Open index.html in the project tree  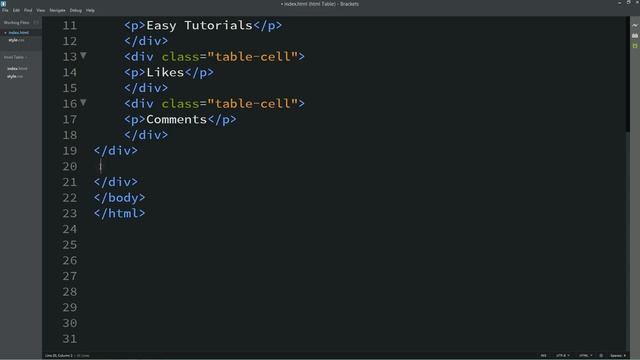(x=17, y=69)
